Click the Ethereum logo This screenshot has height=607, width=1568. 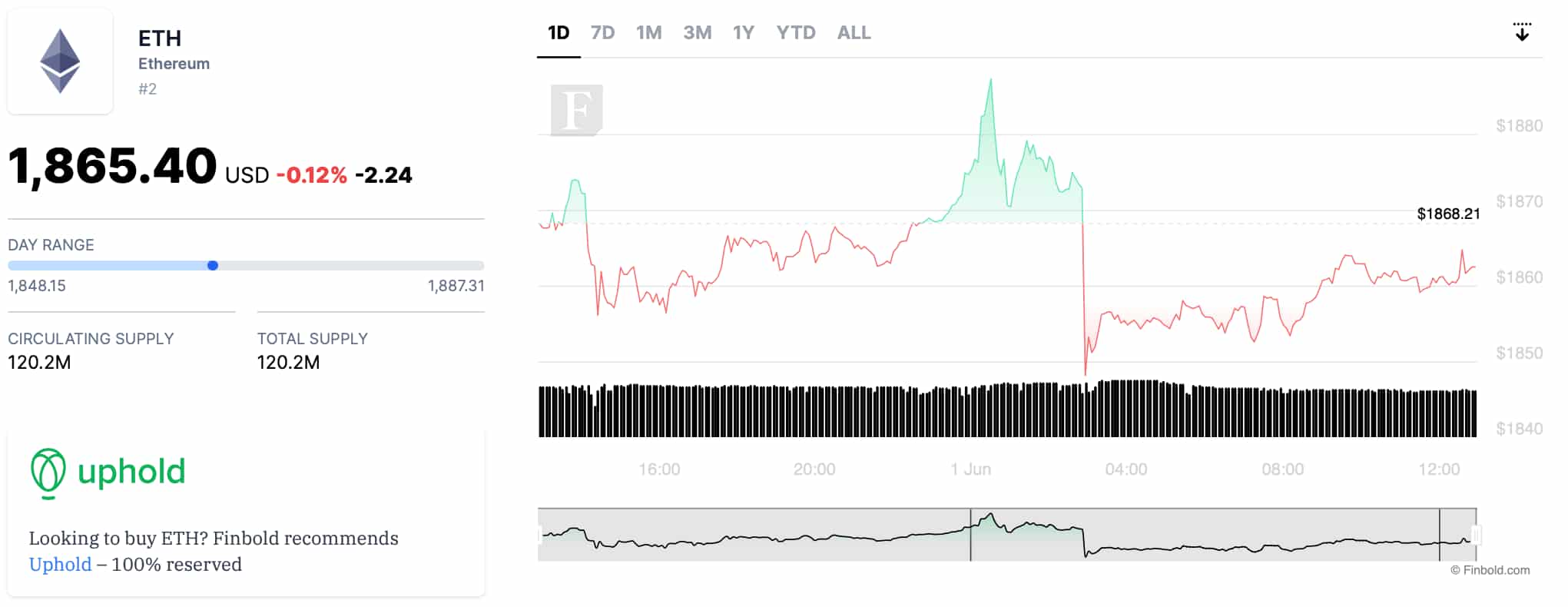(x=60, y=61)
